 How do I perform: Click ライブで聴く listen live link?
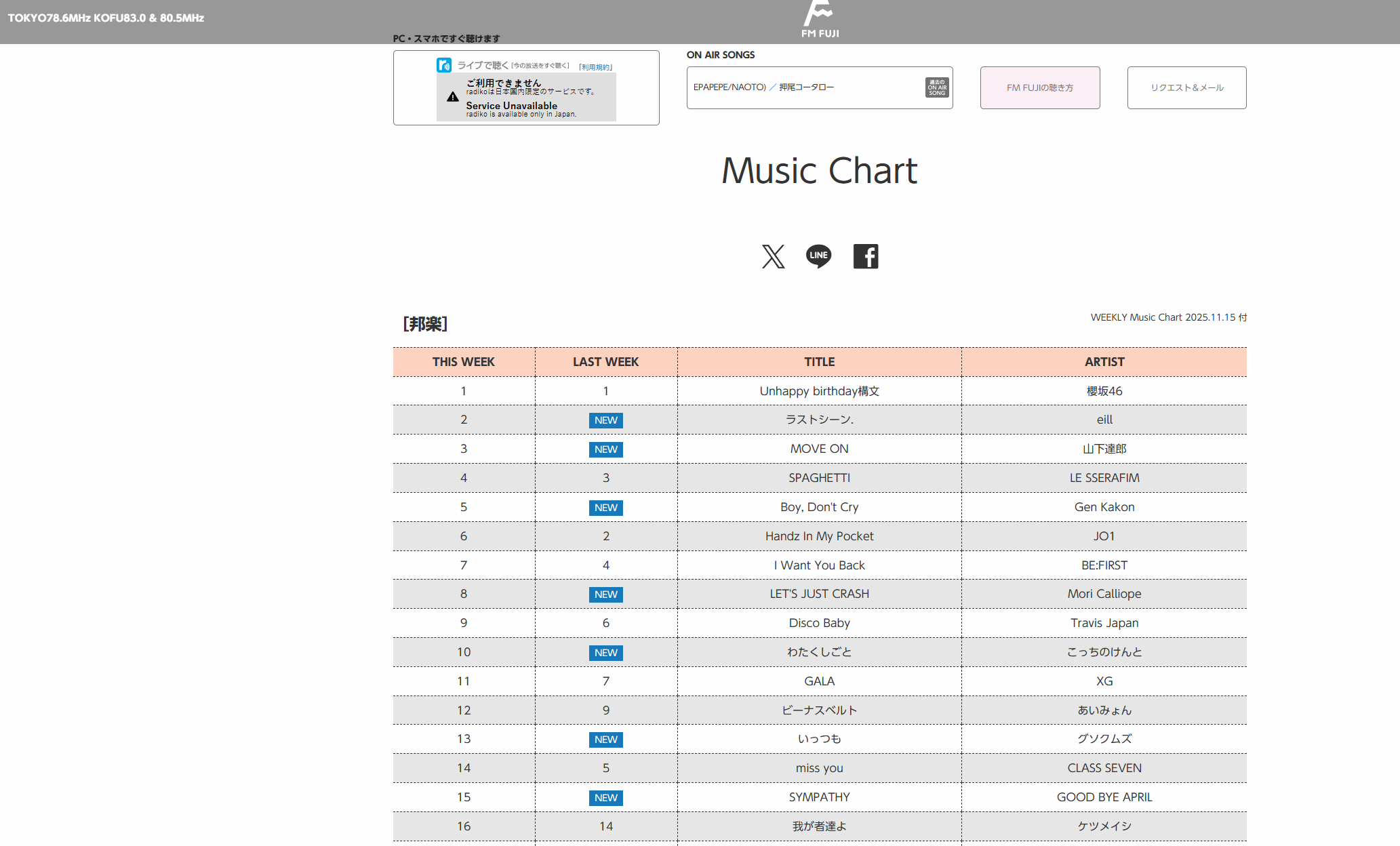pyautogui.click(x=483, y=65)
